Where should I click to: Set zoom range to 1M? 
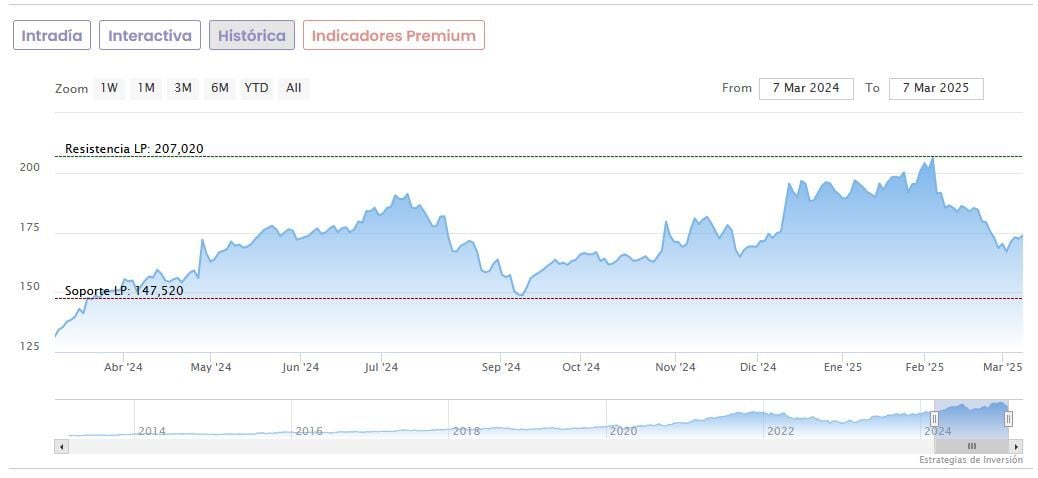[146, 88]
